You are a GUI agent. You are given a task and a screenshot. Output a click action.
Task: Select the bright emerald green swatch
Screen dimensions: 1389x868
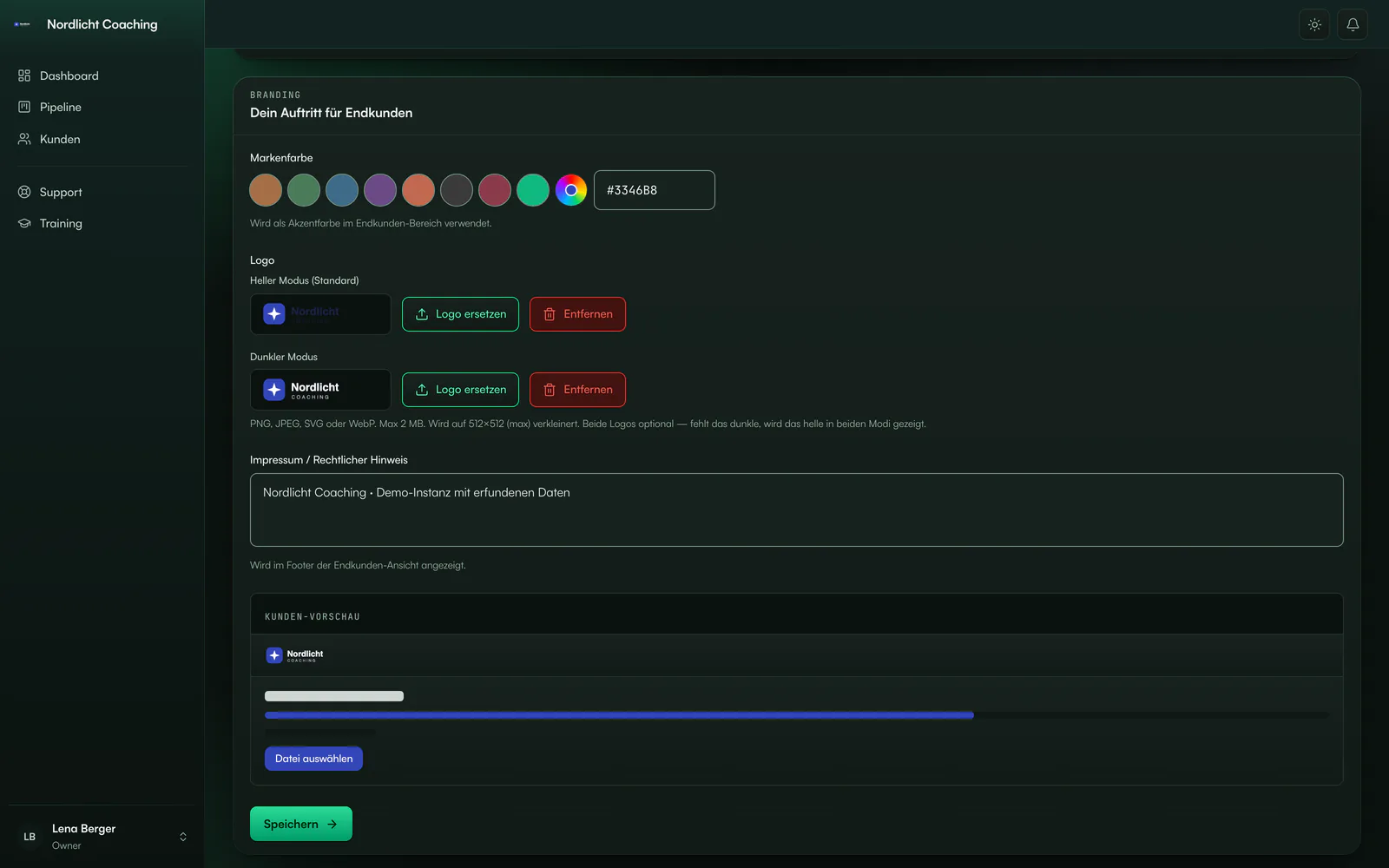pos(533,190)
